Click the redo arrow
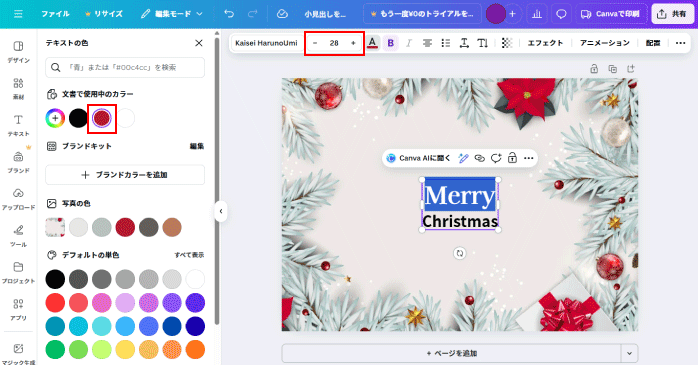The image size is (698, 365). coord(252,14)
